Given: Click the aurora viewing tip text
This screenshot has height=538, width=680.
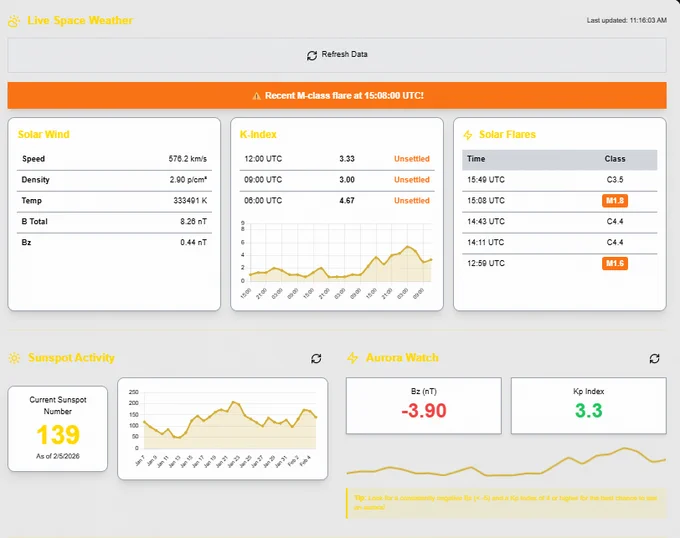Looking at the screenshot, I should tap(506, 503).
